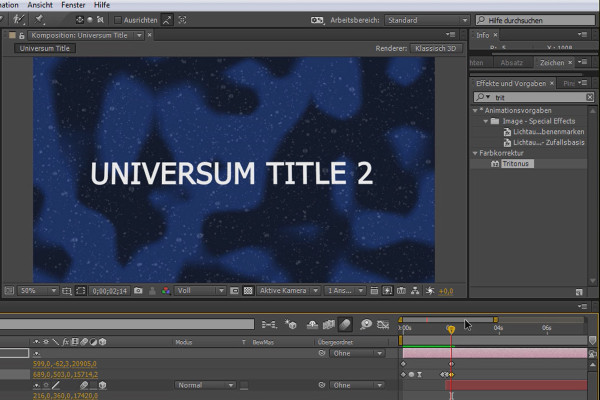The height and width of the screenshot is (400, 600).
Task: Click the Klassisch 3D renderer button
Action: tap(436, 48)
